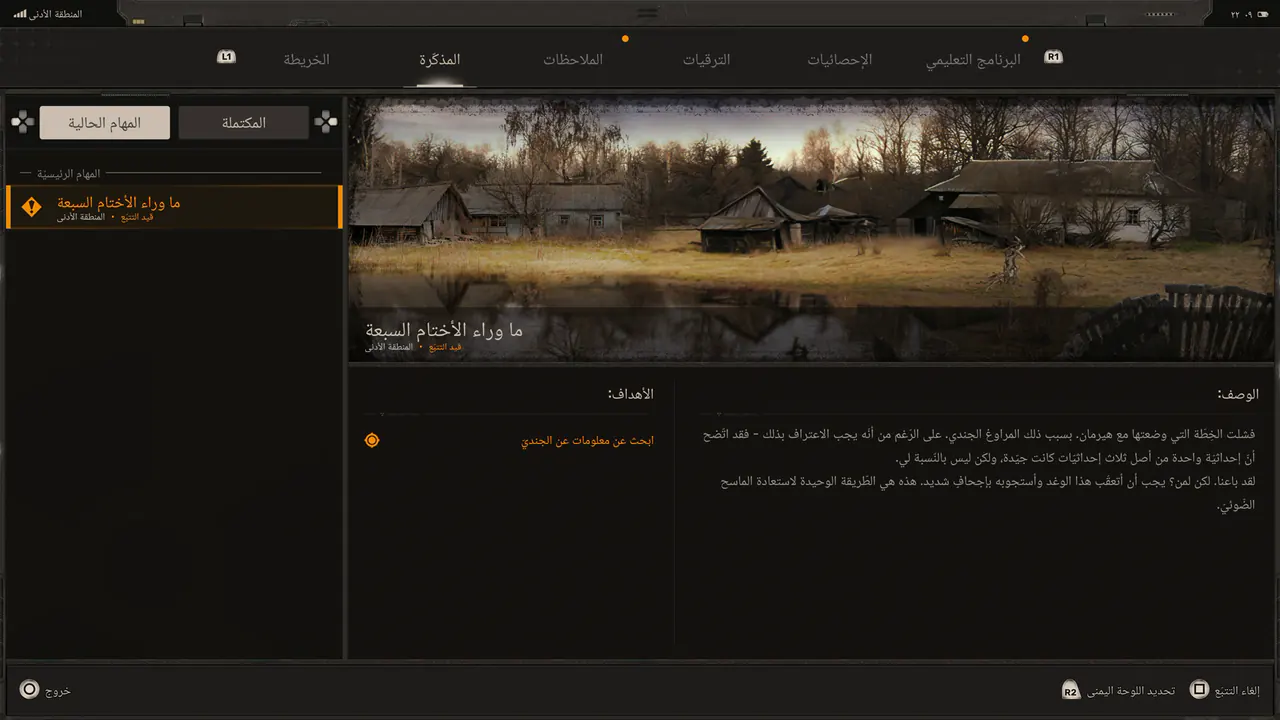Open the الملاحظات notes tab

point(573,60)
